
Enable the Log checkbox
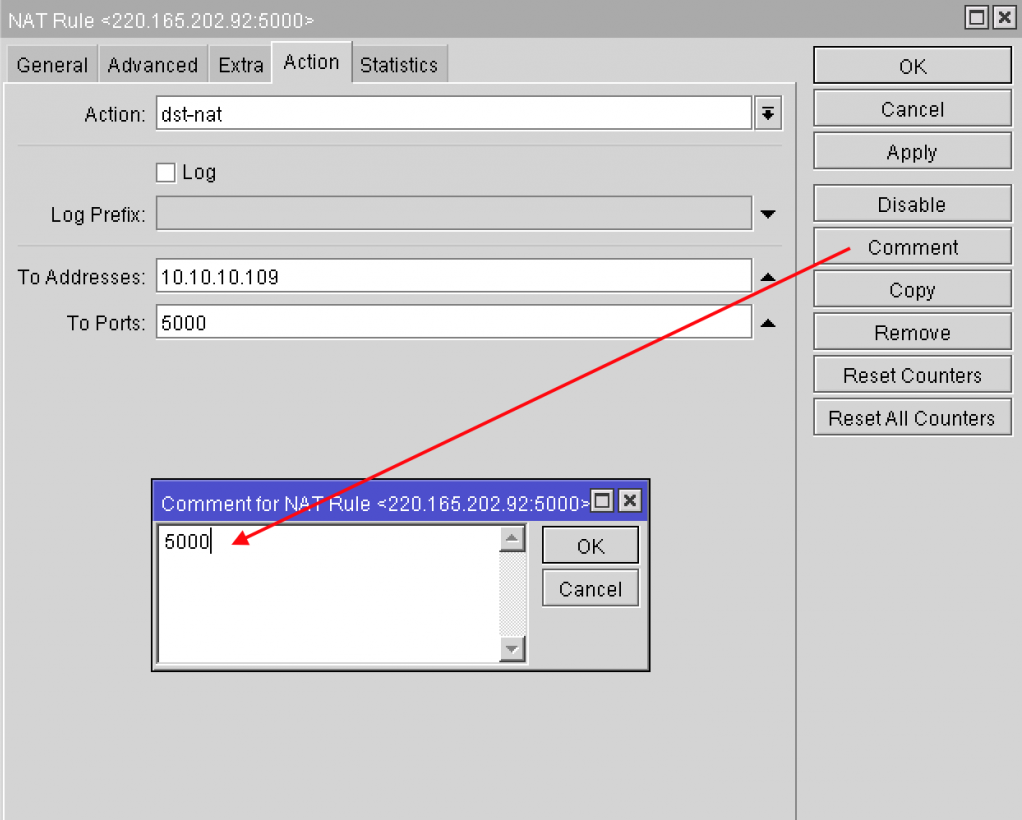click(166, 173)
